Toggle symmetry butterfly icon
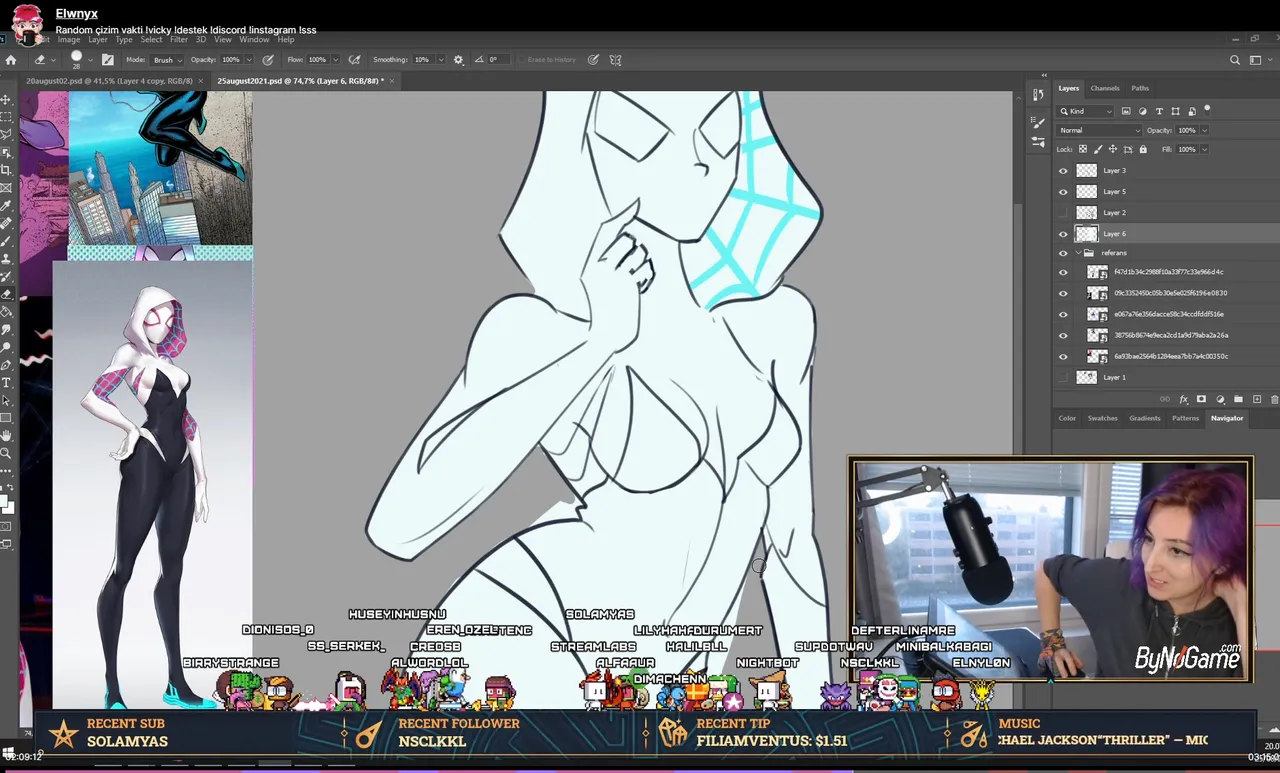 [x=615, y=60]
